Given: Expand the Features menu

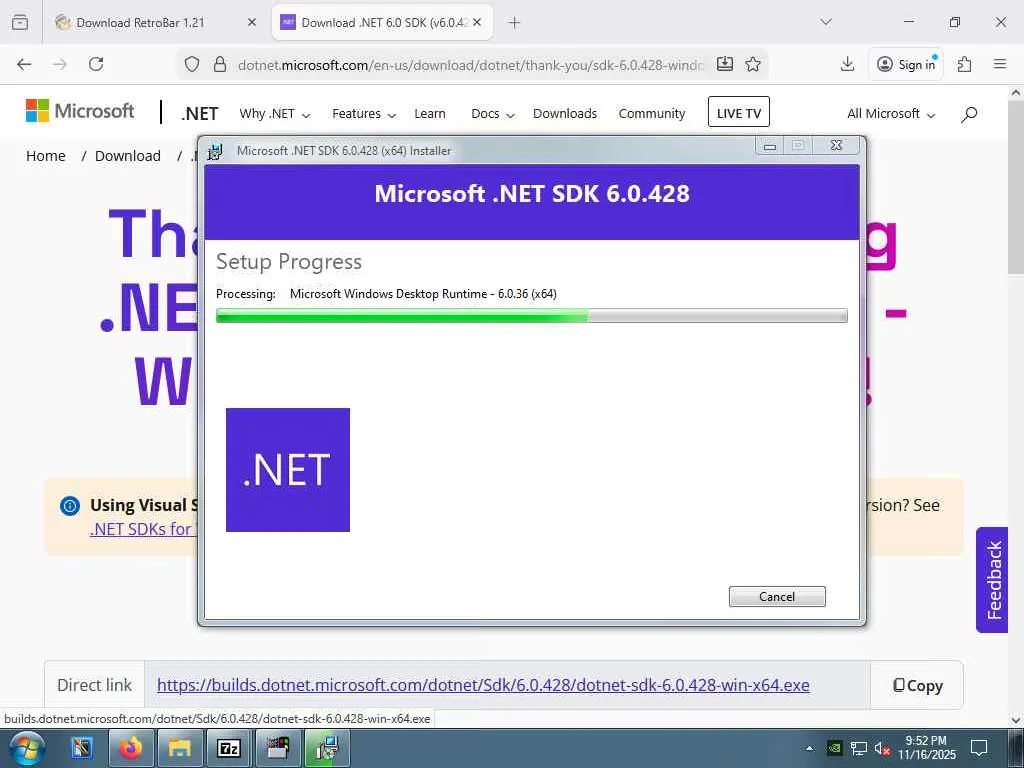Looking at the screenshot, I should (x=364, y=114).
